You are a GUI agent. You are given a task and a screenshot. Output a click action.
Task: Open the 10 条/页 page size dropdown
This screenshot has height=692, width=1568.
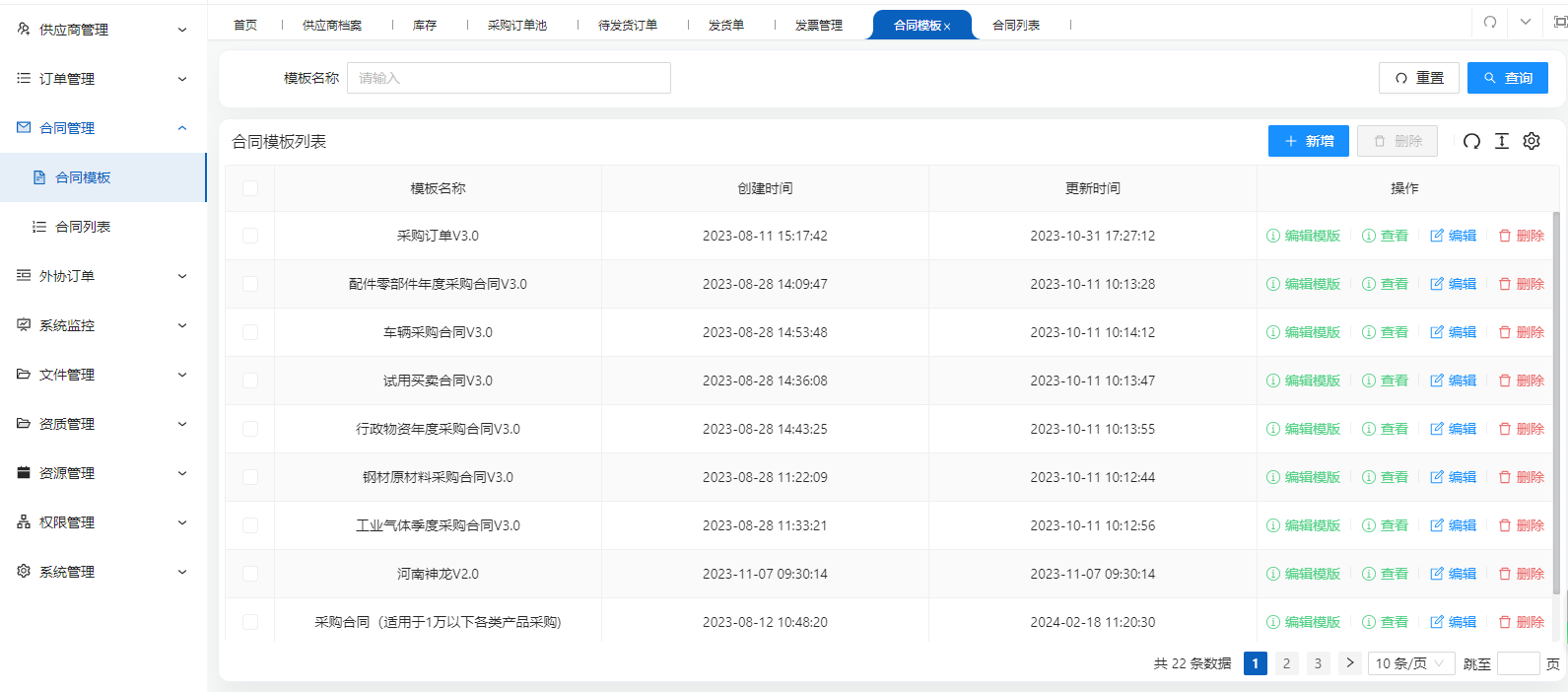1411,663
